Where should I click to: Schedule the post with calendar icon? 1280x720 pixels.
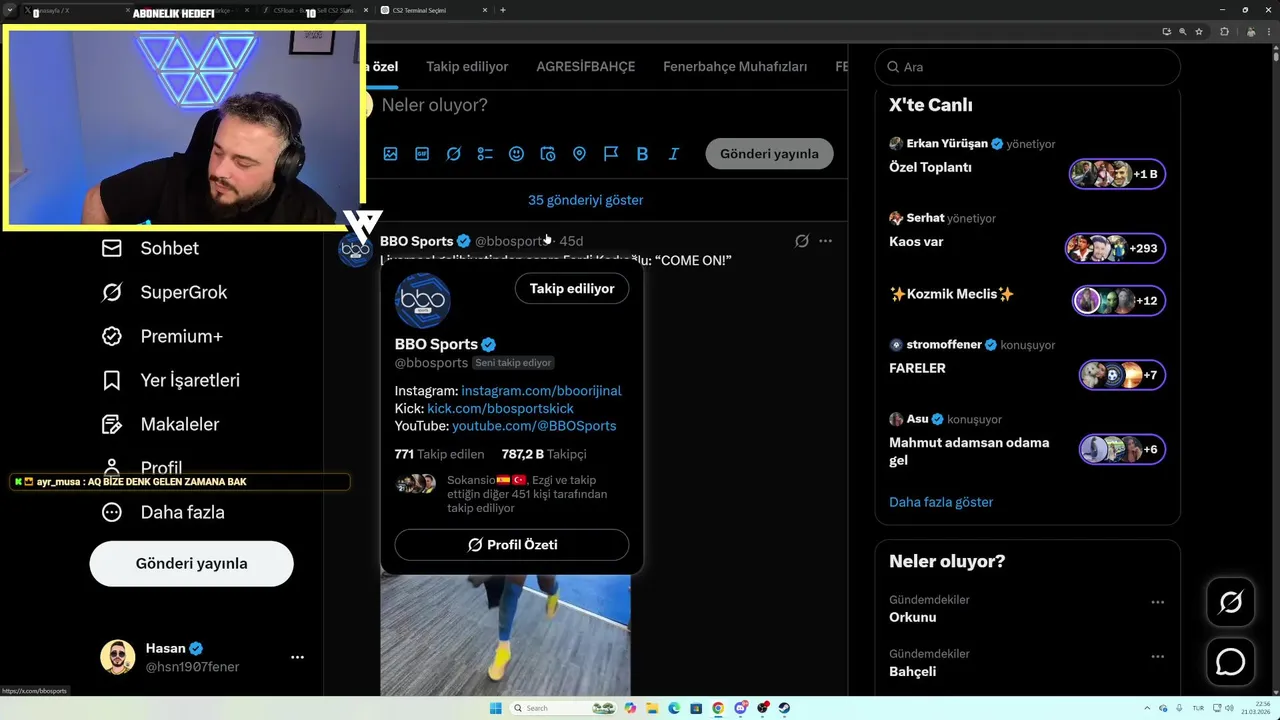548,154
